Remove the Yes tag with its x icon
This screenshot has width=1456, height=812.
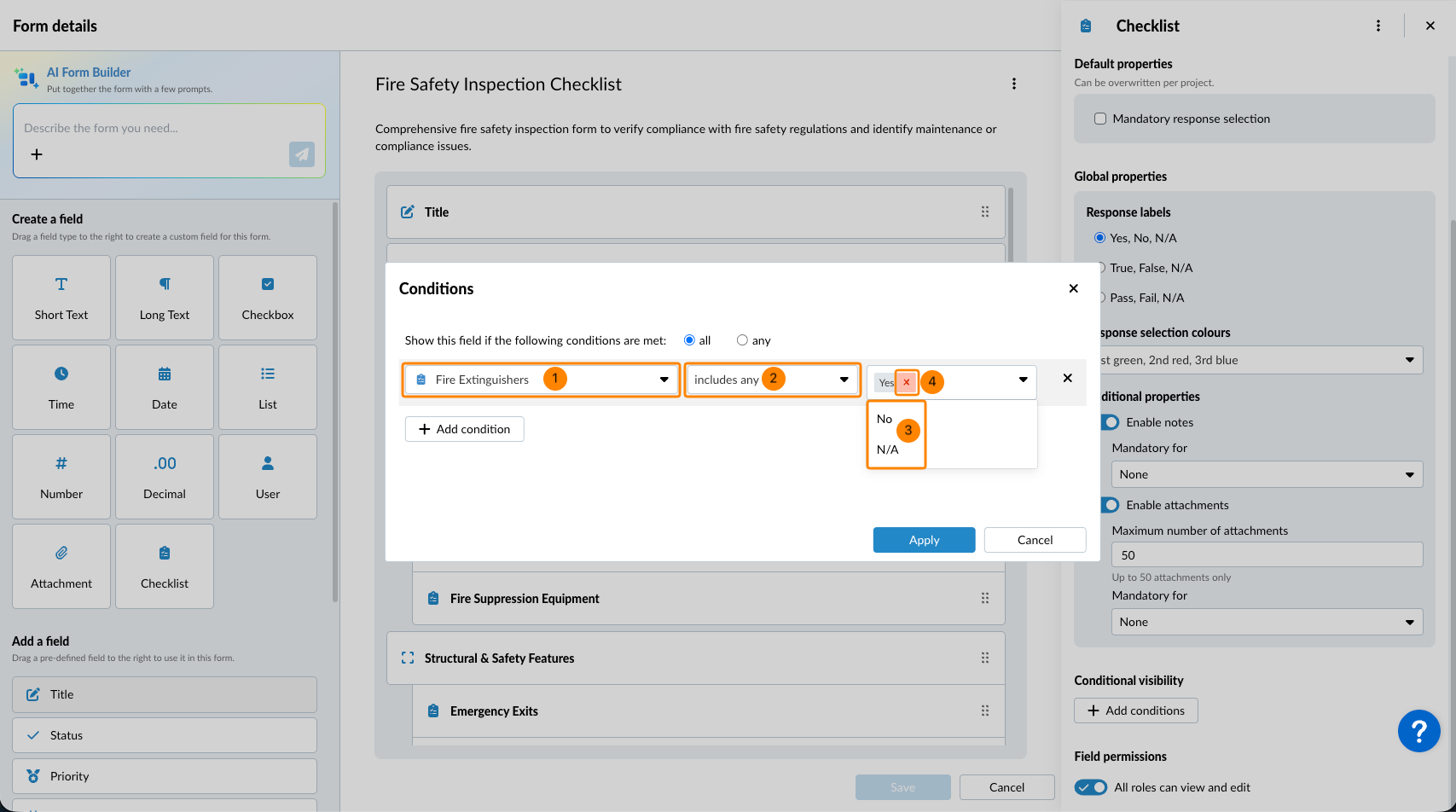907,382
